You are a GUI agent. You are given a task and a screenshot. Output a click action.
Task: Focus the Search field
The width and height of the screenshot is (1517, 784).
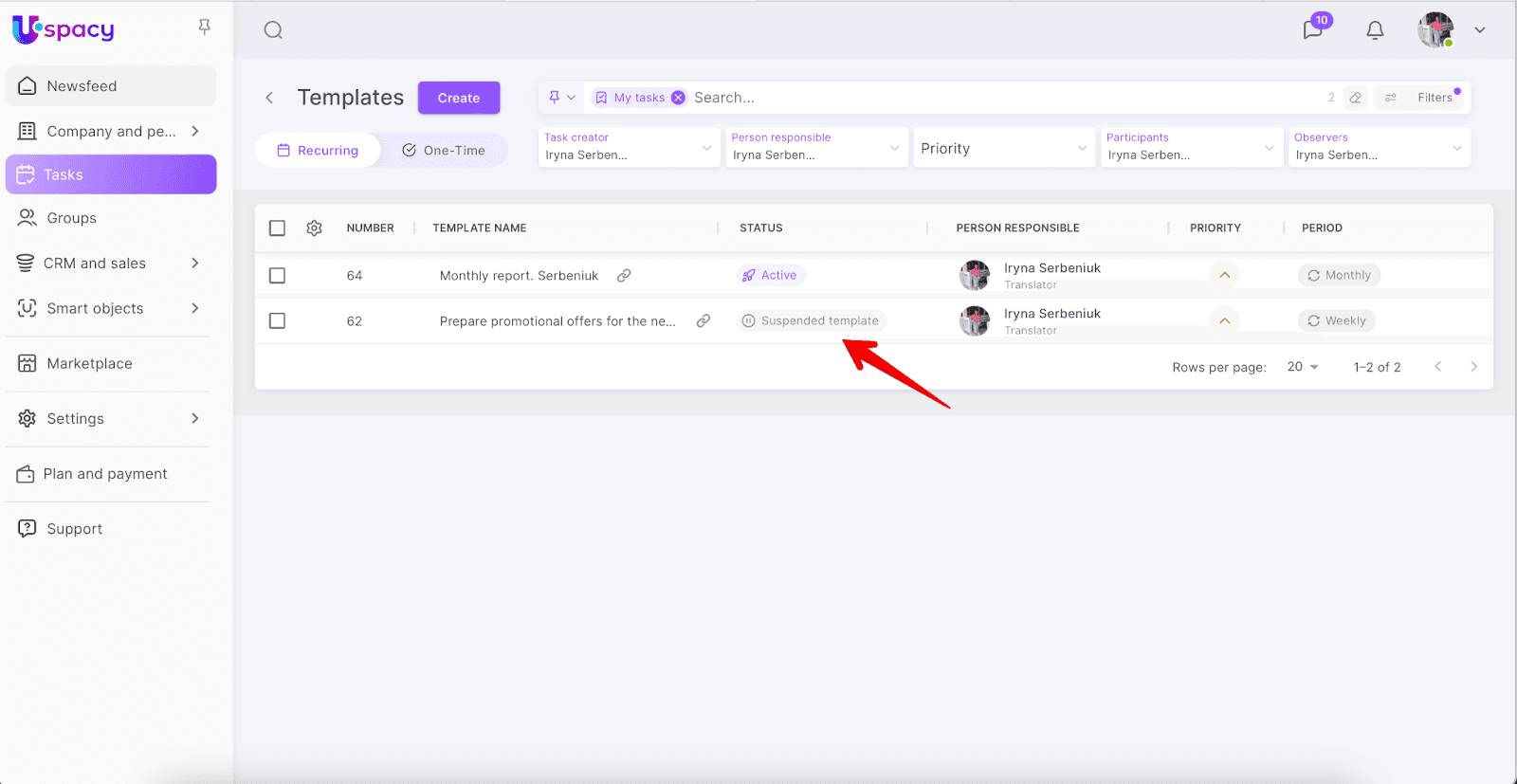click(1005, 98)
